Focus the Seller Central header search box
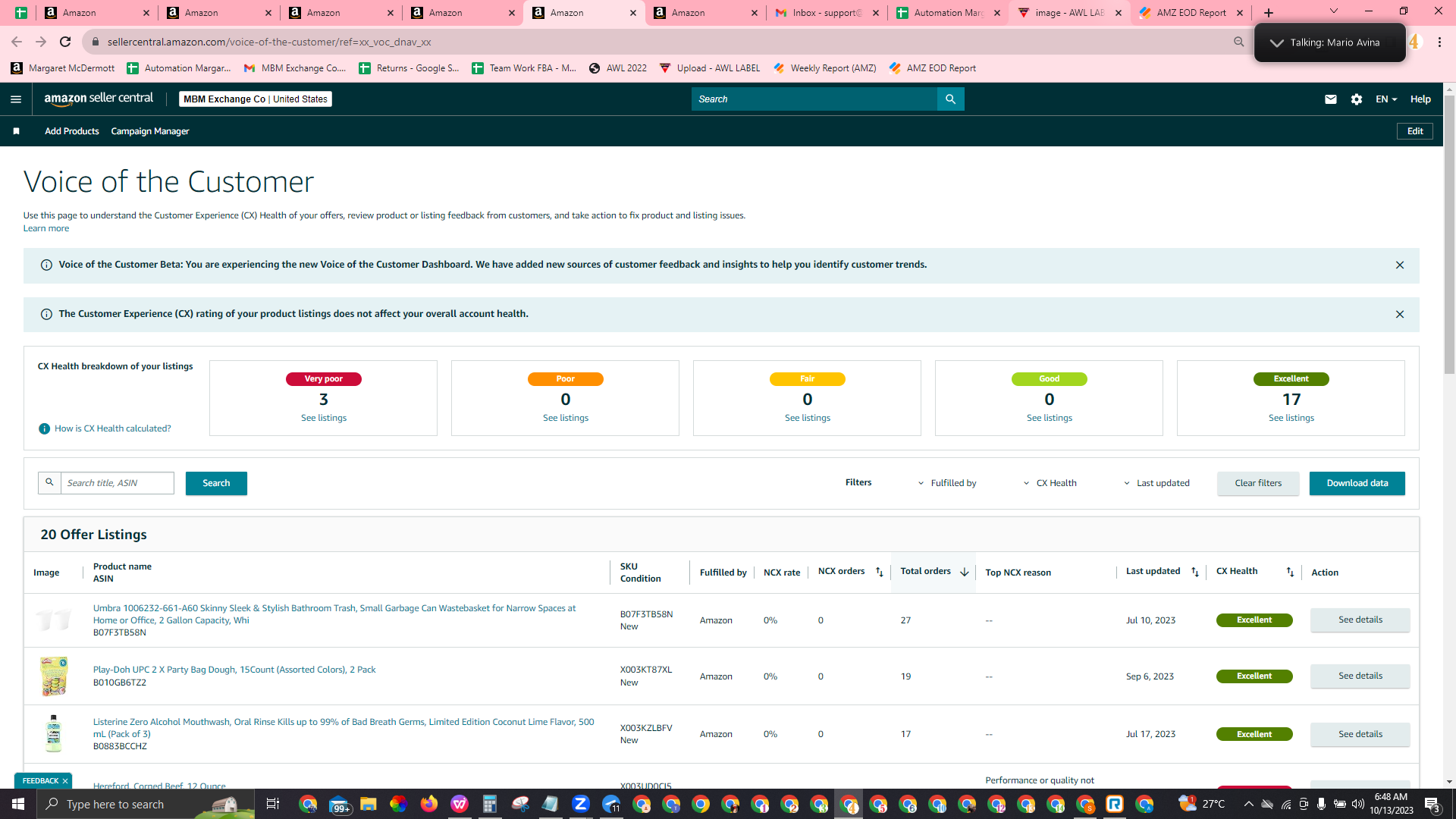This screenshot has height=819, width=1456. pos(814,99)
